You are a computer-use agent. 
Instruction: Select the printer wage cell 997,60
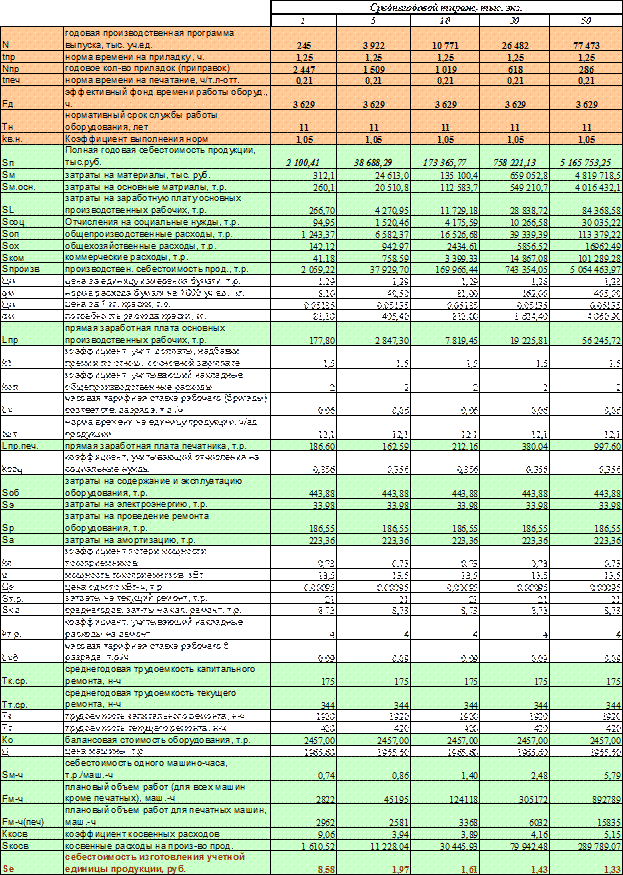[x=588, y=447]
